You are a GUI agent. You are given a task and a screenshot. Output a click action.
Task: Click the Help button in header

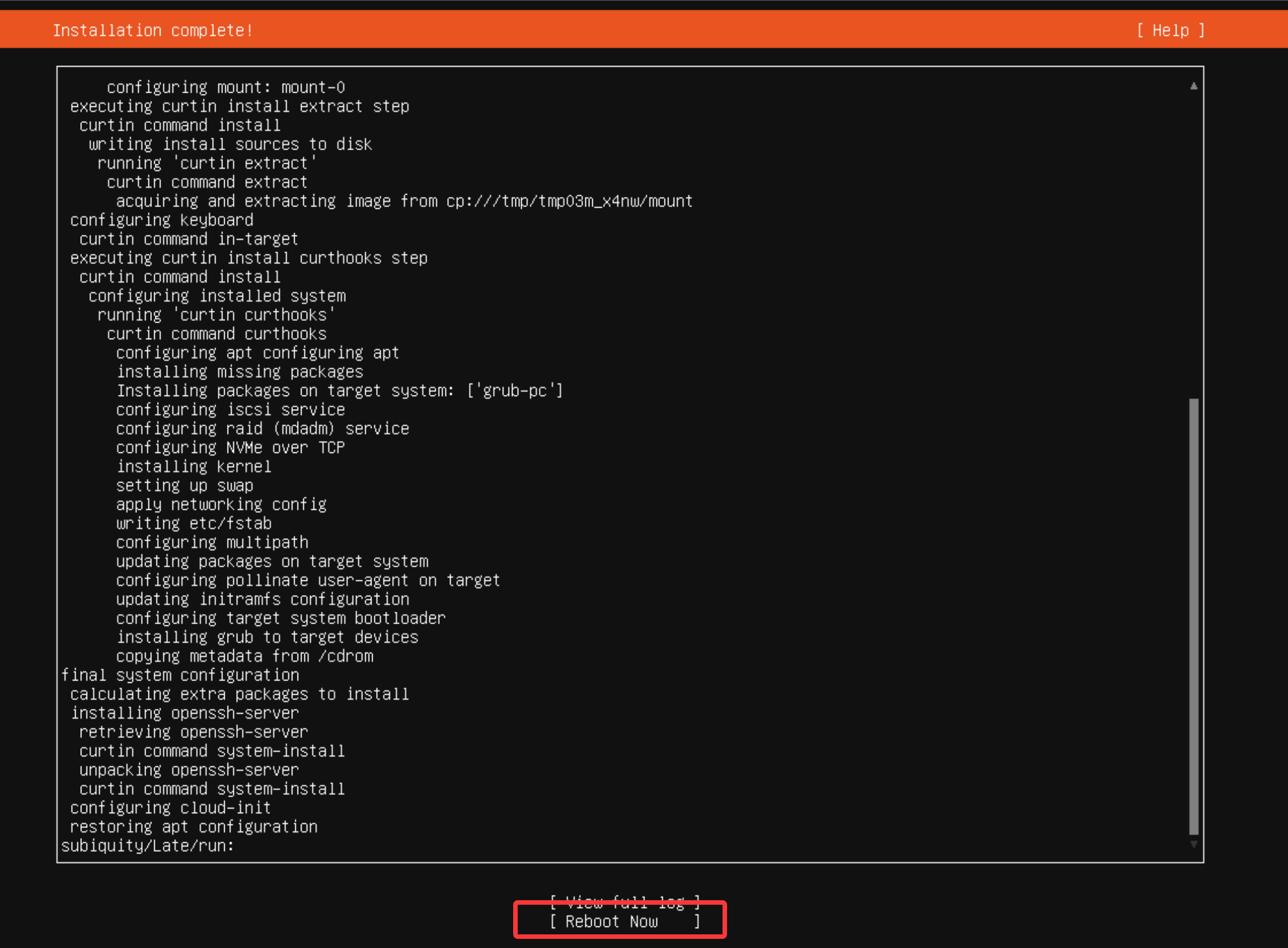point(1170,30)
